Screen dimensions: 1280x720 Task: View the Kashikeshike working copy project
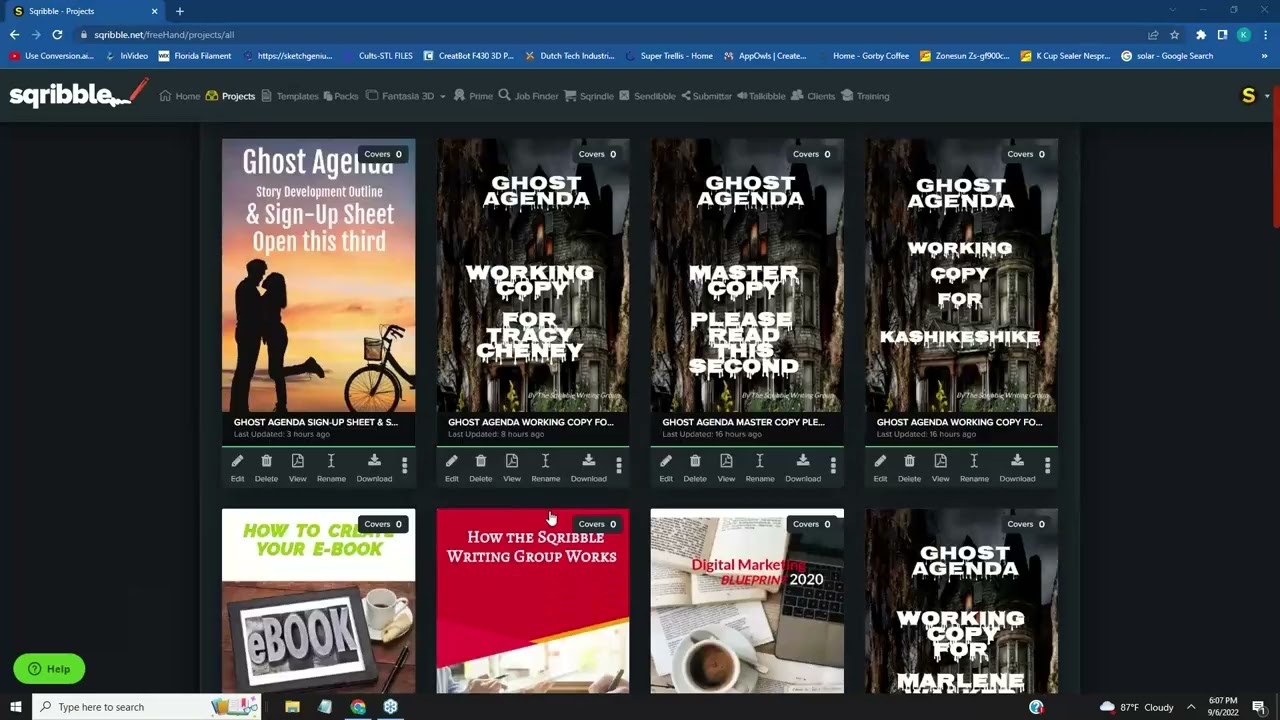(939, 467)
